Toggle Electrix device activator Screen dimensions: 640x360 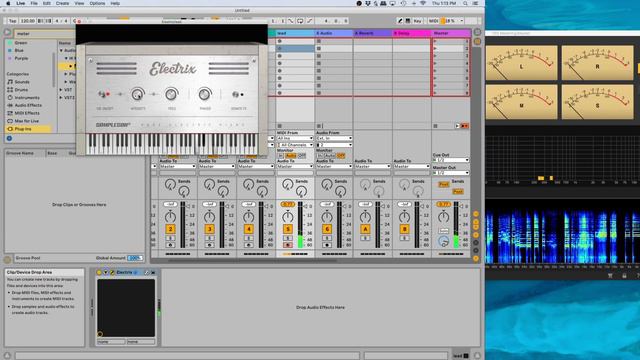(x=99, y=272)
